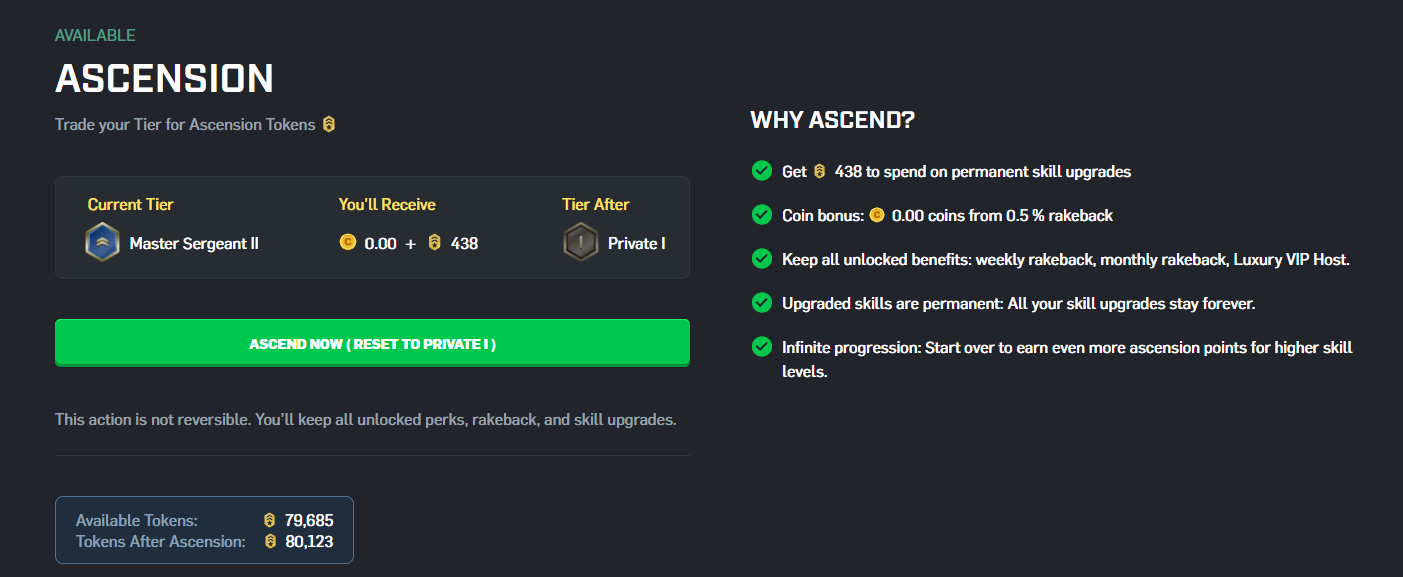This screenshot has height=577, width=1403.
Task: Click token icon in the Get 438 benefit line
Action: point(820,171)
